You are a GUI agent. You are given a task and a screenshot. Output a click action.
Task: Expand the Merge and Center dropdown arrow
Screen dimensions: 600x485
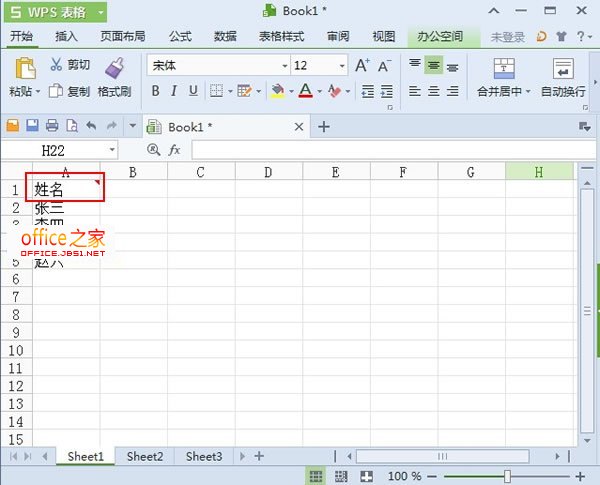(x=528, y=91)
